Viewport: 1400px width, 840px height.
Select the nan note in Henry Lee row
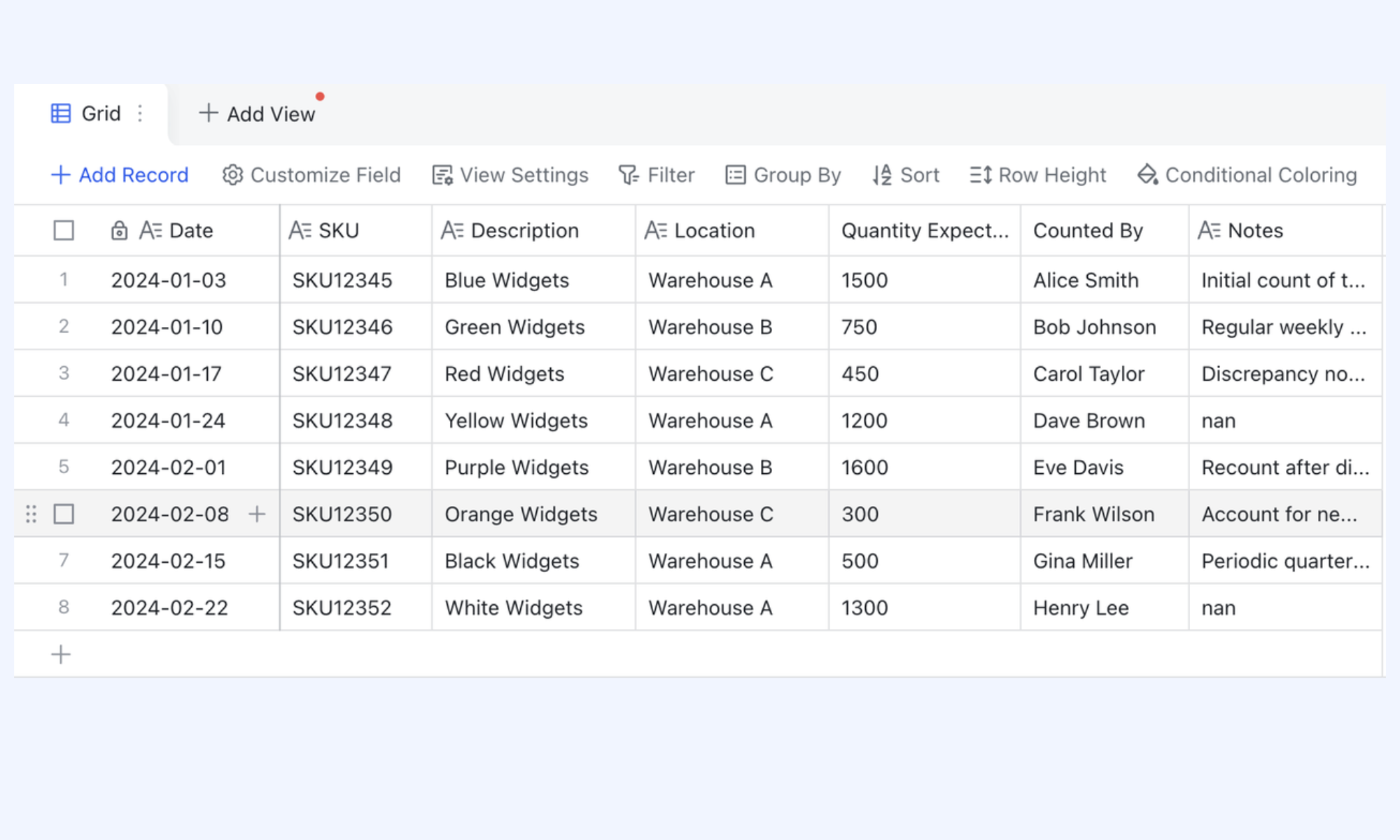(x=1286, y=608)
